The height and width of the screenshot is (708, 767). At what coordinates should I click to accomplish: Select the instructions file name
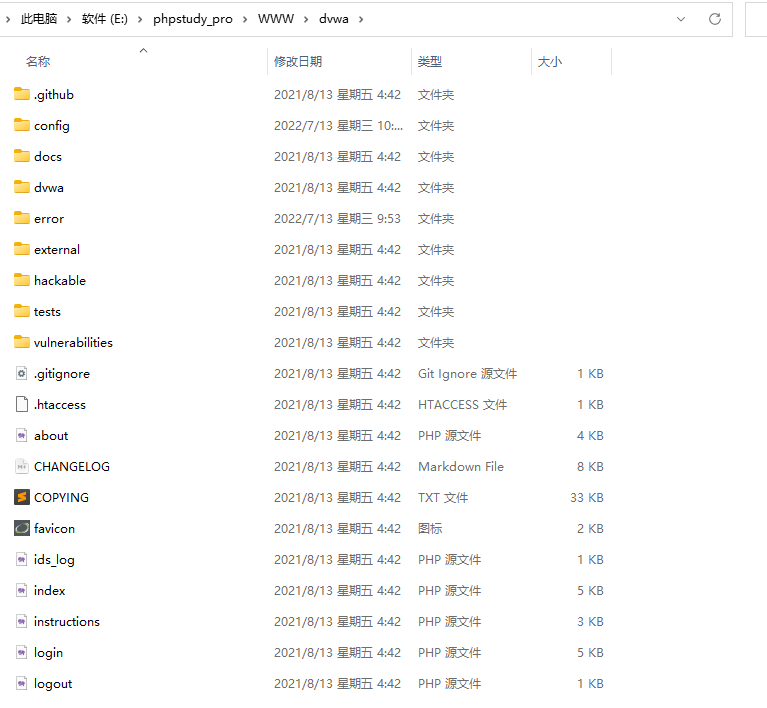pos(67,621)
